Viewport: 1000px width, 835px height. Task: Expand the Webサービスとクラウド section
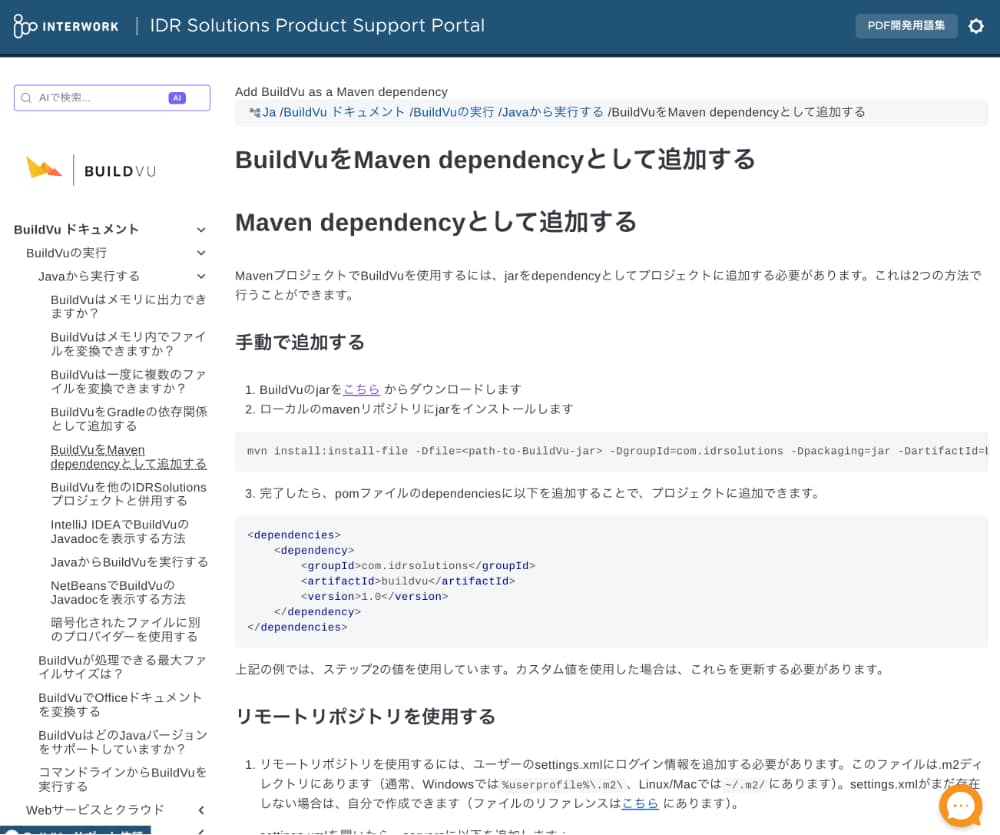[x=200, y=809]
